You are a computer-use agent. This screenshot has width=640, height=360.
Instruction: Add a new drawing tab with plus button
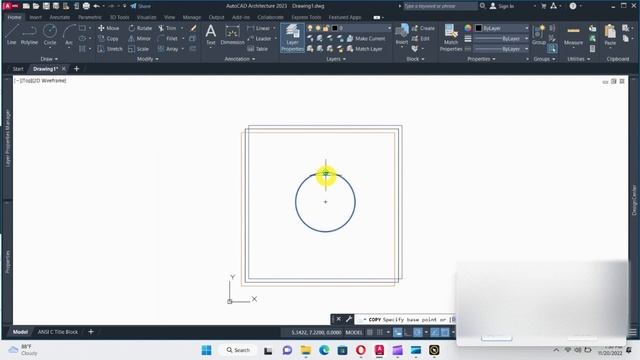coord(76,69)
